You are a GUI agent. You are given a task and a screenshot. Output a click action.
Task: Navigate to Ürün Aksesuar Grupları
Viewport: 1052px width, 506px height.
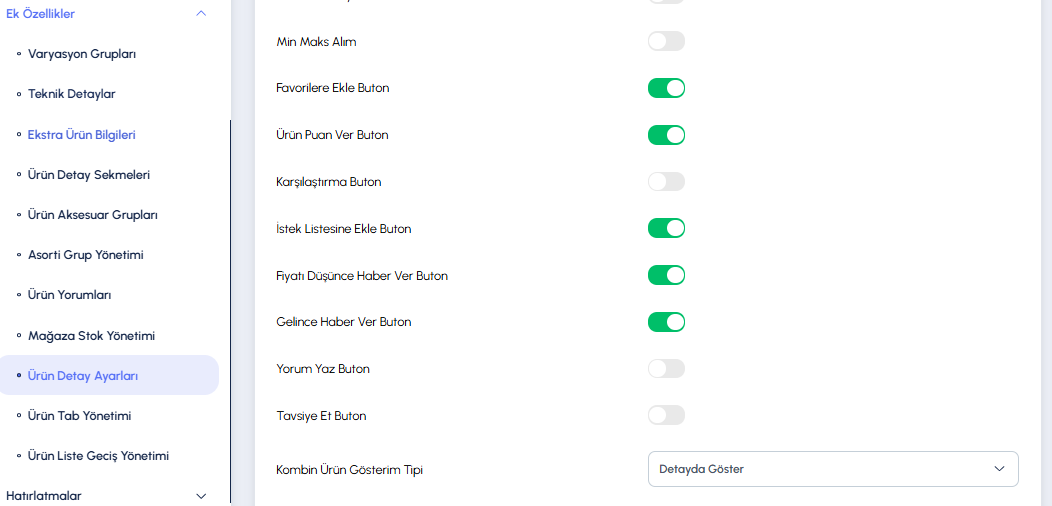click(x=93, y=215)
